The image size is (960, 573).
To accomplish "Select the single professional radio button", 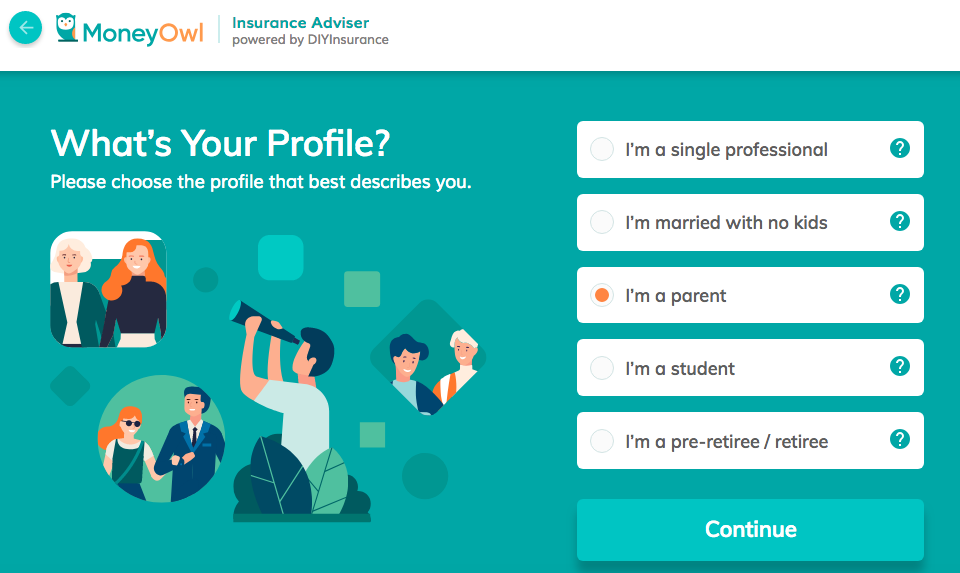I will tap(602, 150).
